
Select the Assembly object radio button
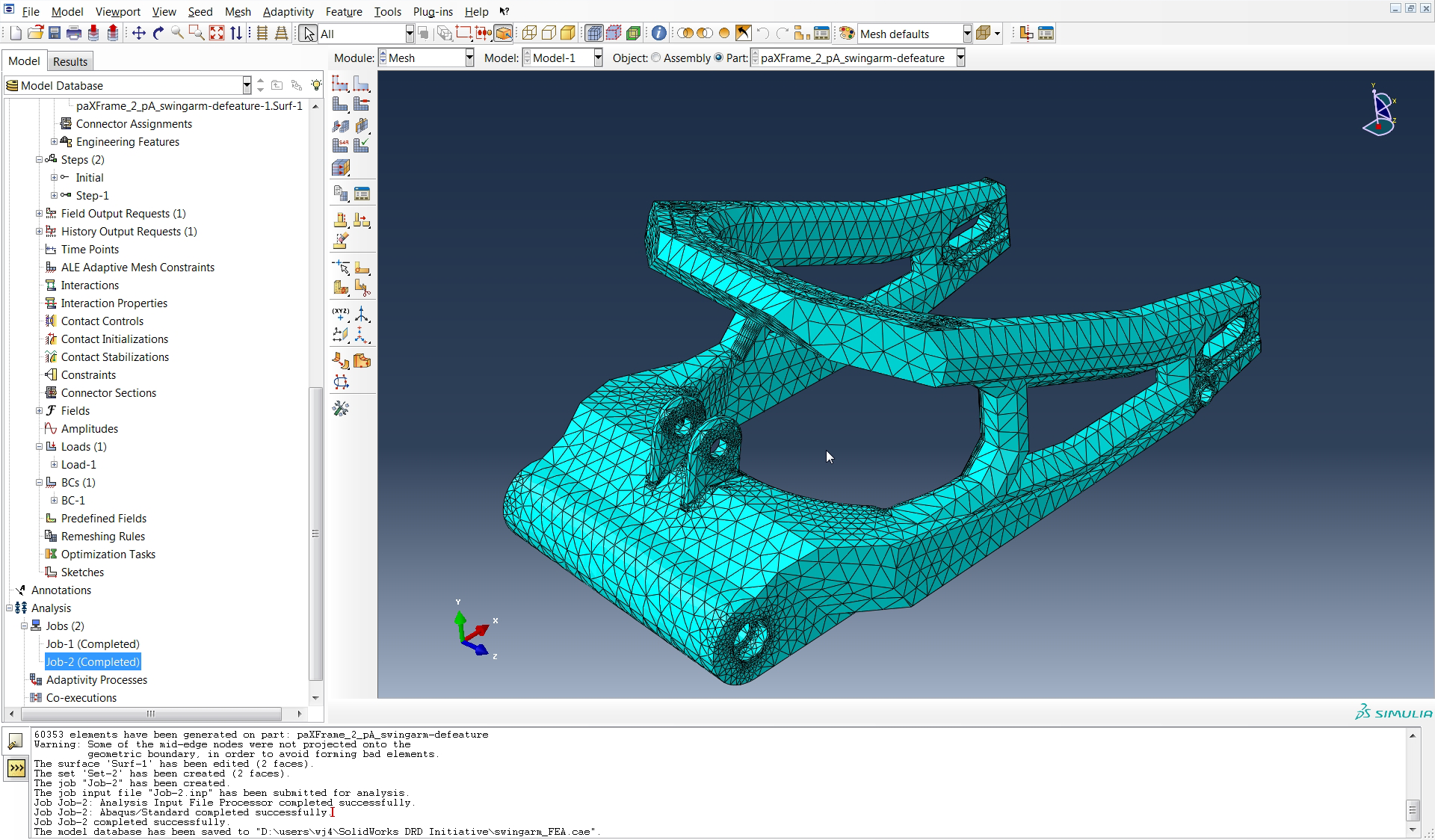pyautogui.click(x=656, y=58)
